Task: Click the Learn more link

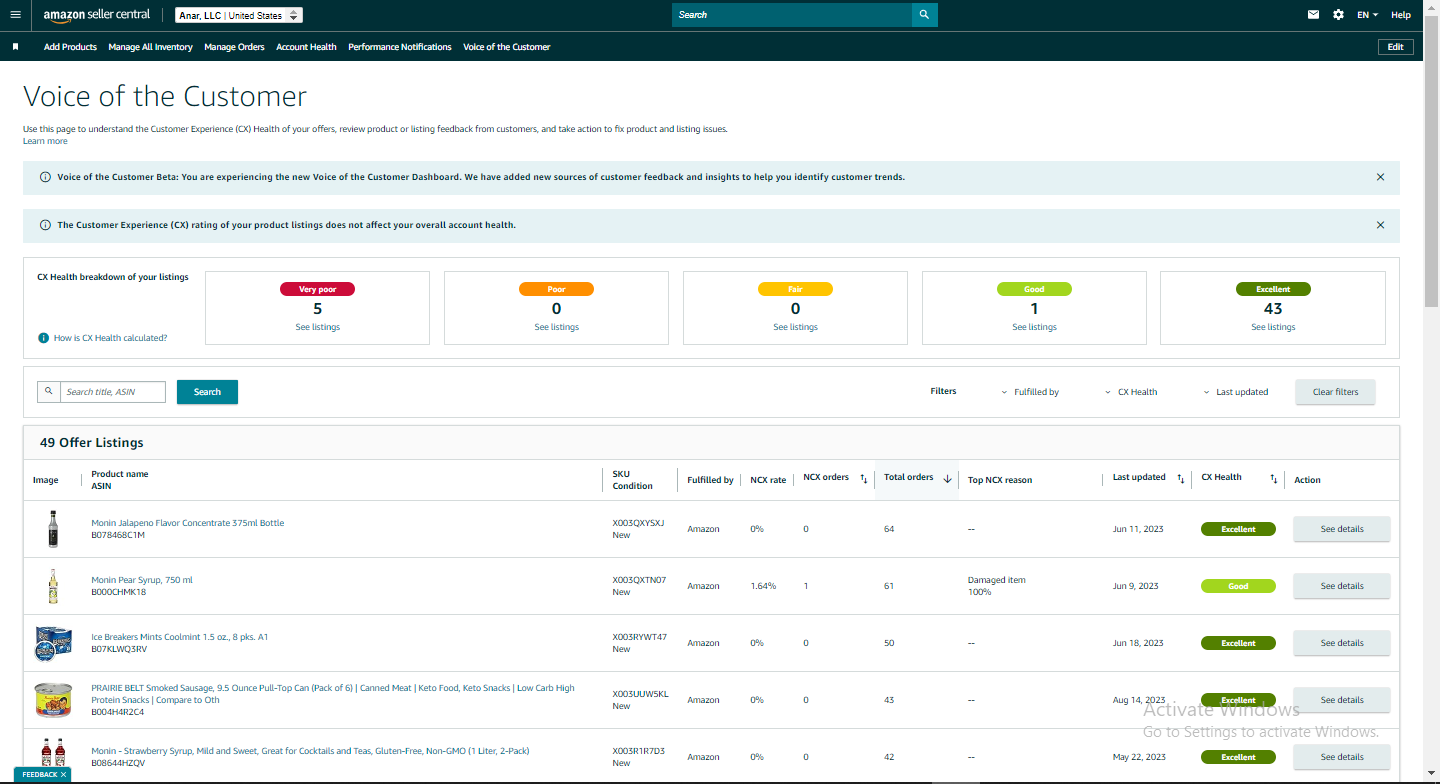Action: point(45,141)
